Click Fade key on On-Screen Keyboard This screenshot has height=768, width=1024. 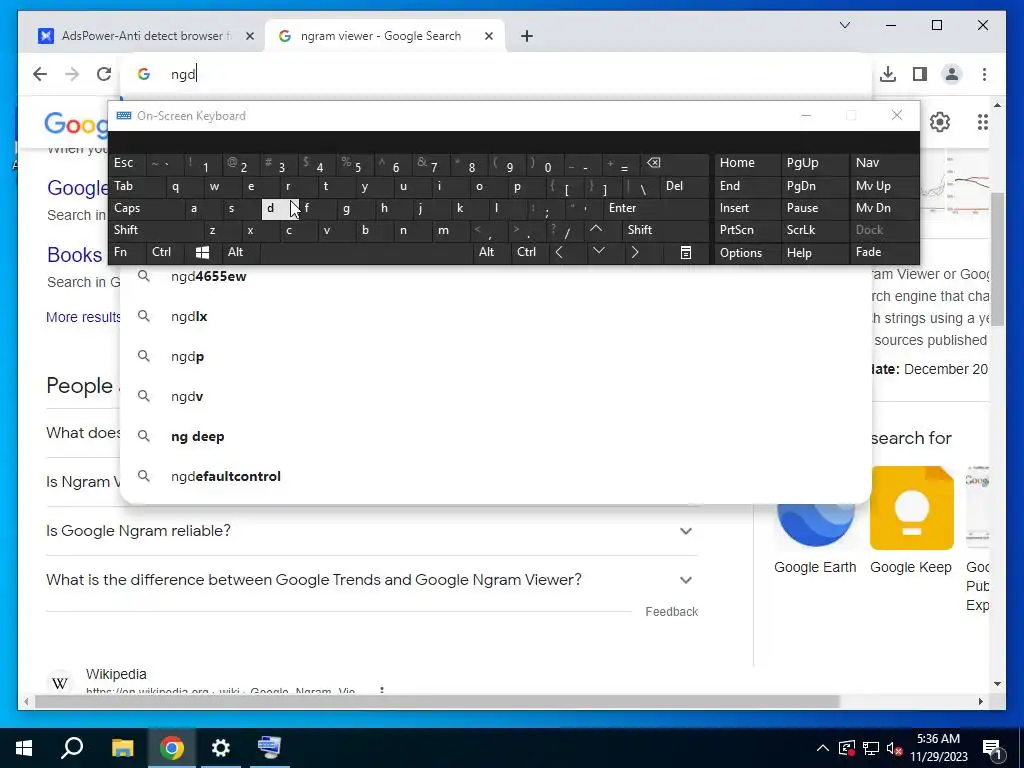(x=884, y=253)
